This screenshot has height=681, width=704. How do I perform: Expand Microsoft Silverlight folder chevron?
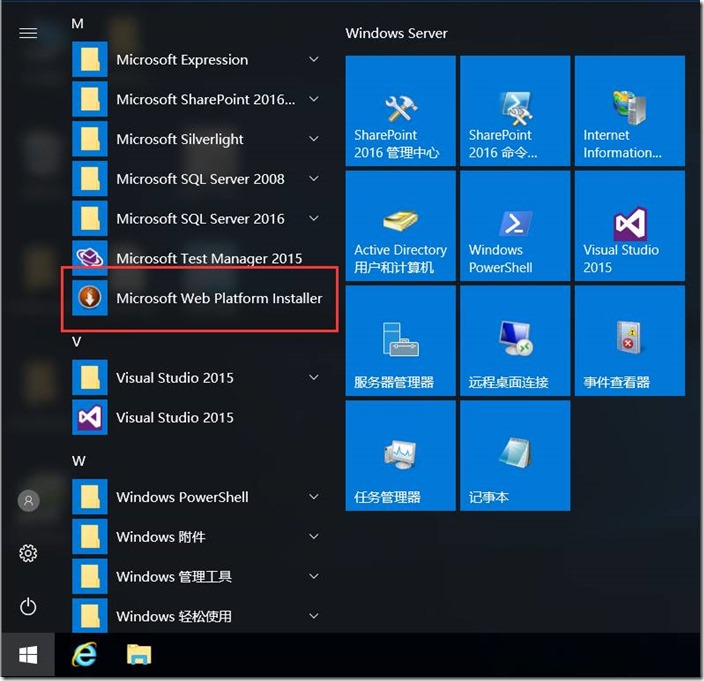(x=314, y=139)
